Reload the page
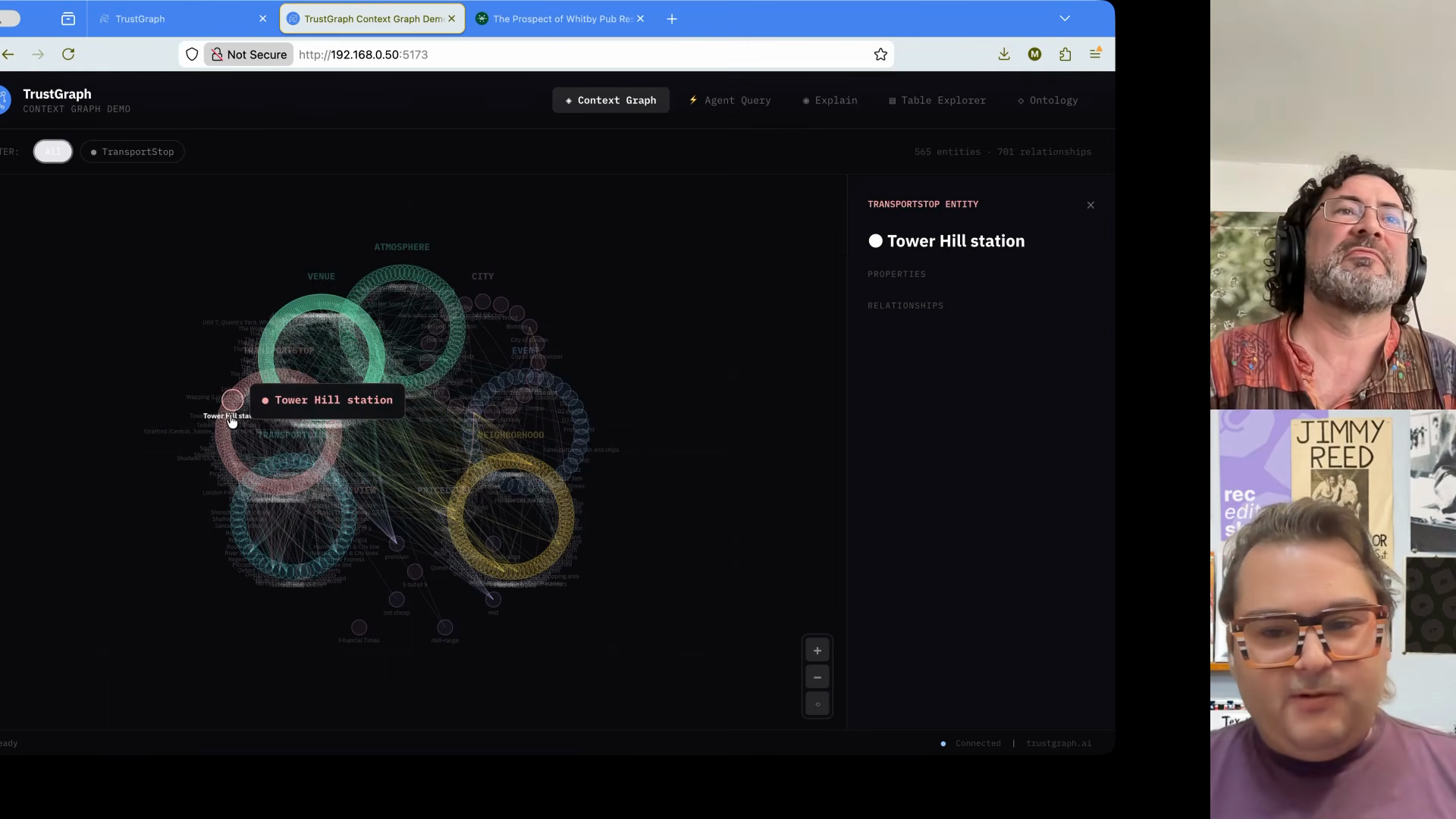Viewport: 1456px width, 819px height. pos(68,55)
